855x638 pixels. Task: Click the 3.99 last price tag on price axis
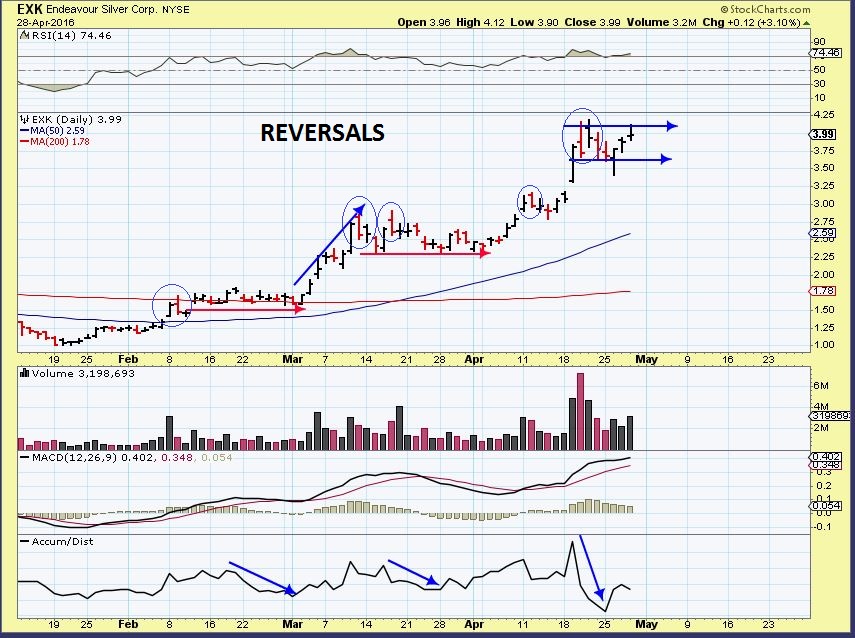point(822,134)
